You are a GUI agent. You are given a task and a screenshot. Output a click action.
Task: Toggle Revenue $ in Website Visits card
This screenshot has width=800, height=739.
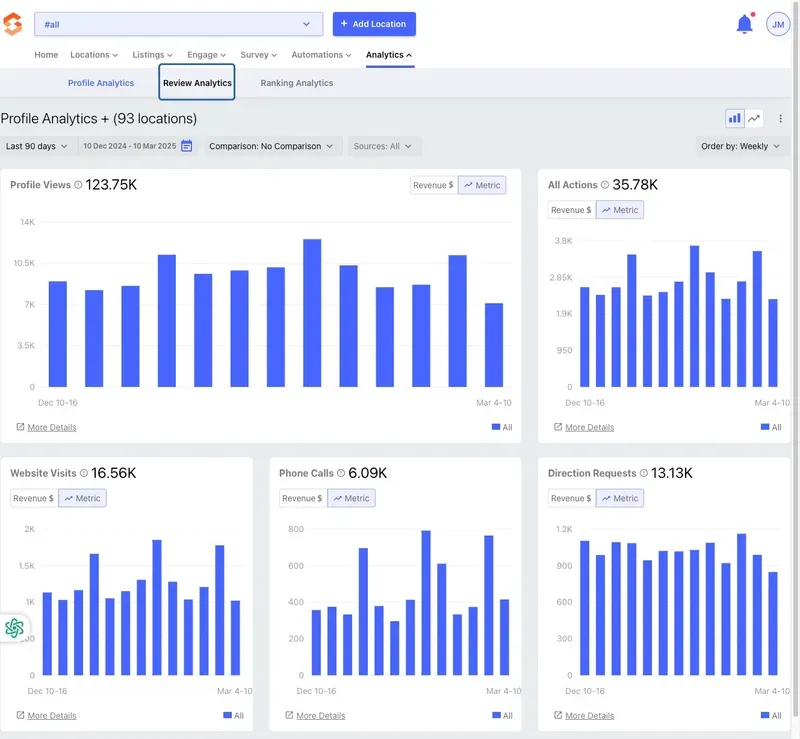tap(34, 498)
